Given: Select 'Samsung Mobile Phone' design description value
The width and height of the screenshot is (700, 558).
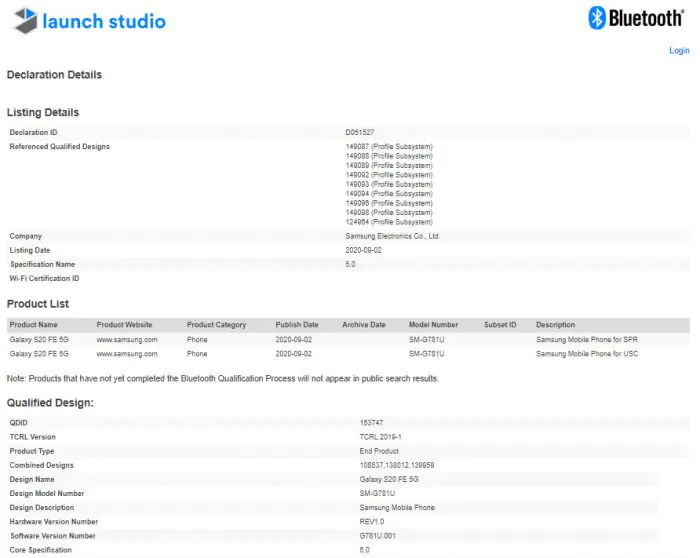Looking at the screenshot, I should 397,508.
